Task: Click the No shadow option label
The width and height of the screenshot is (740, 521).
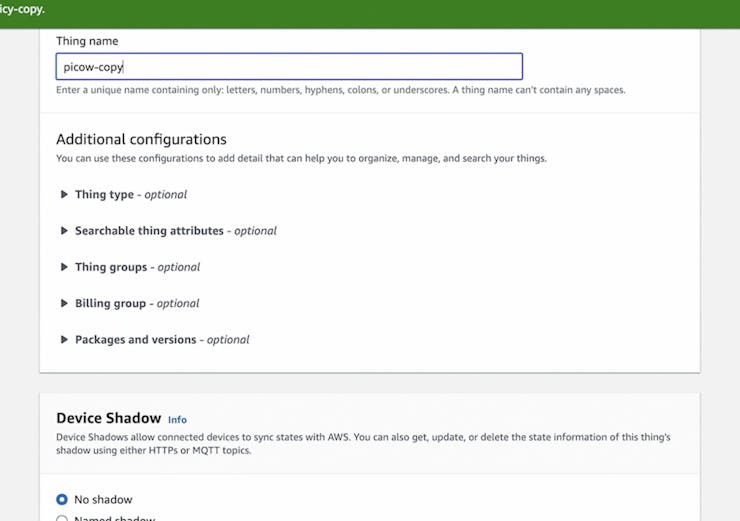Action: [x=103, y=499]
